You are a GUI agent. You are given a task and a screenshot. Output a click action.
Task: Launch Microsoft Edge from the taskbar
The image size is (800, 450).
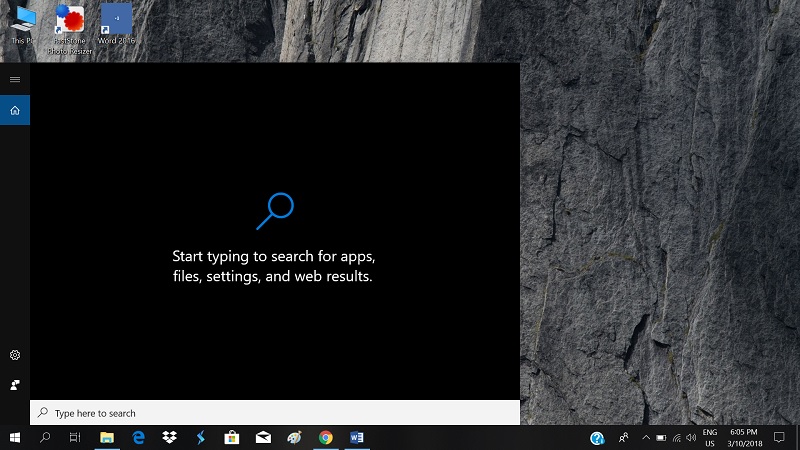point(138,437)
